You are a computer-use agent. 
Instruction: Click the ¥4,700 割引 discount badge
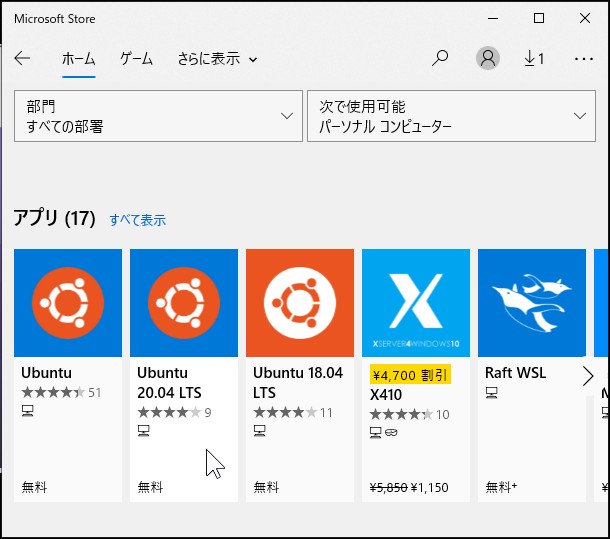coord(410,375)
